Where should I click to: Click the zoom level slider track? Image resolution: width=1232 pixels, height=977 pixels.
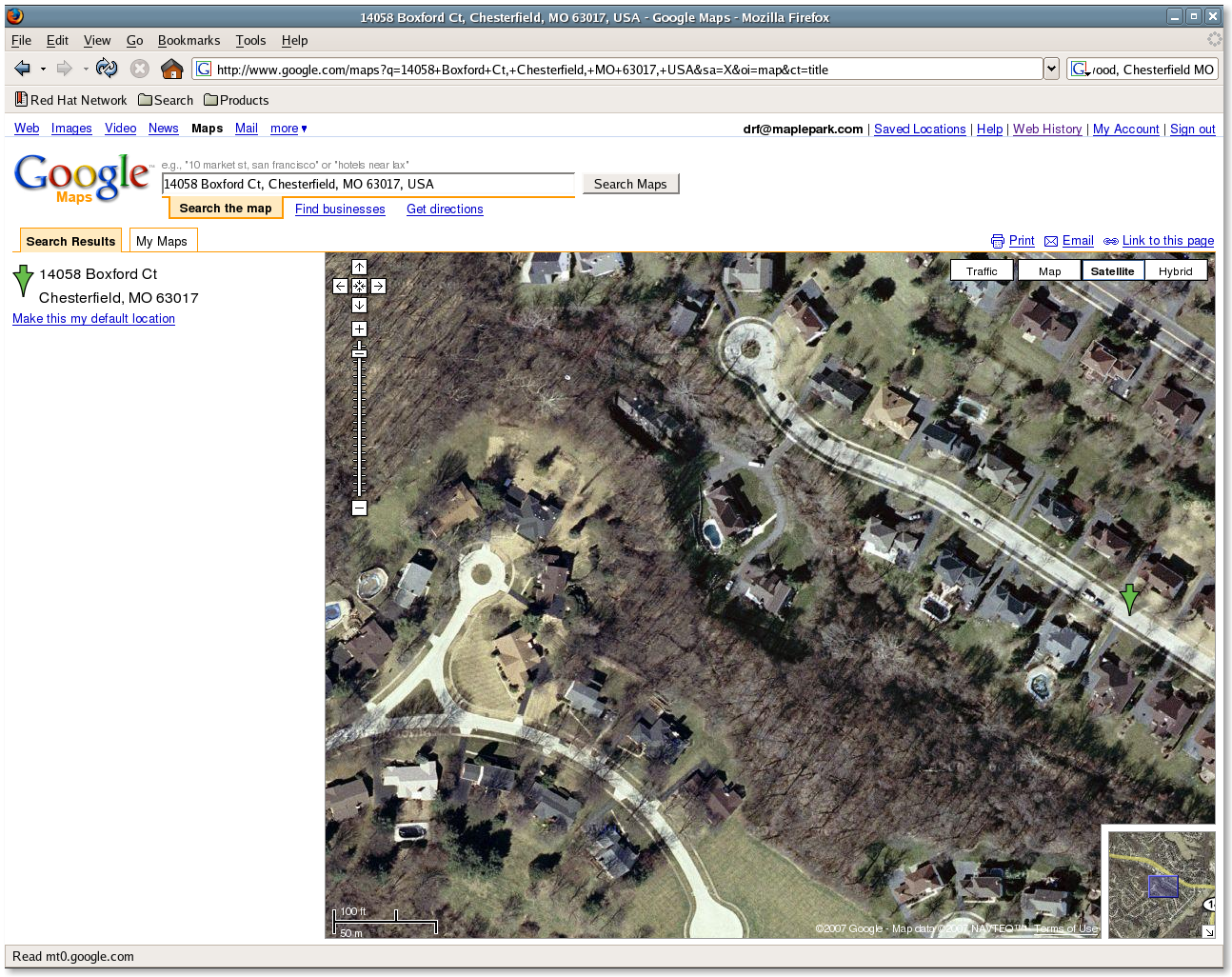359,429
